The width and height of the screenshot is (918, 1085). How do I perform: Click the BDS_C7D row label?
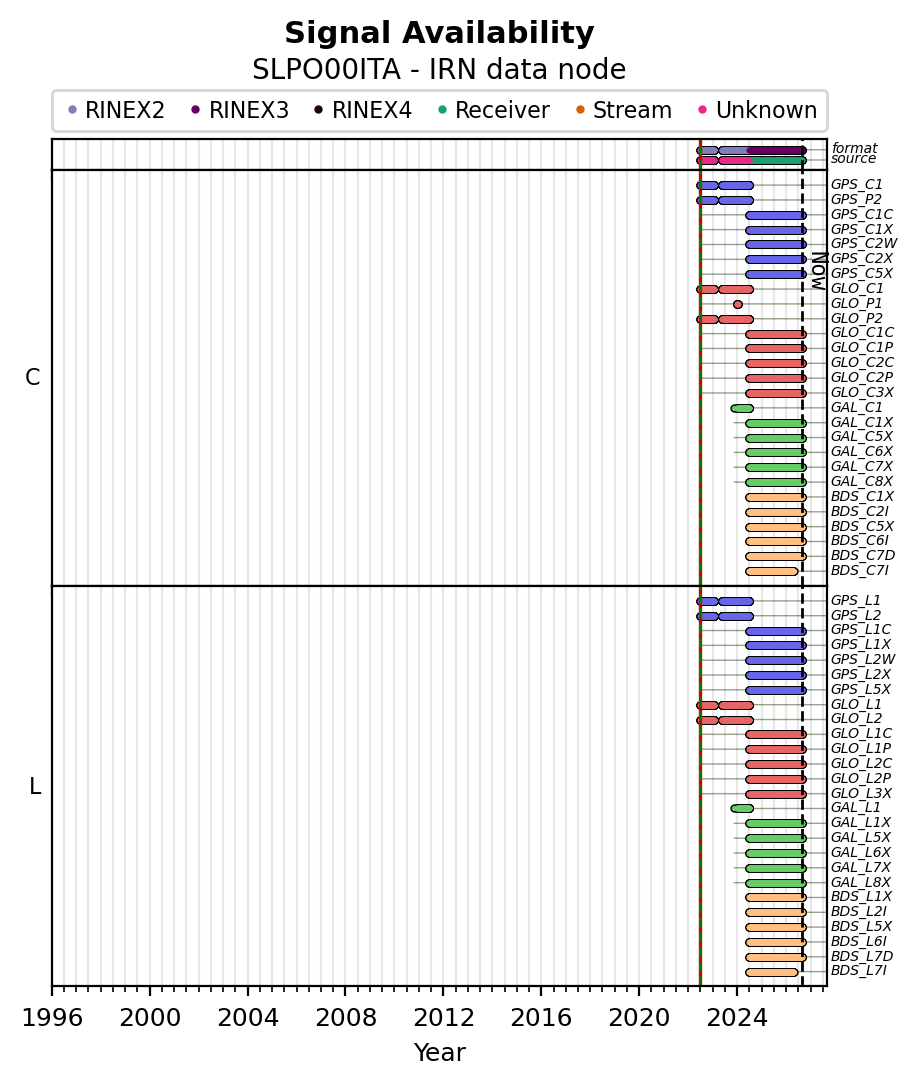[863, 556]
